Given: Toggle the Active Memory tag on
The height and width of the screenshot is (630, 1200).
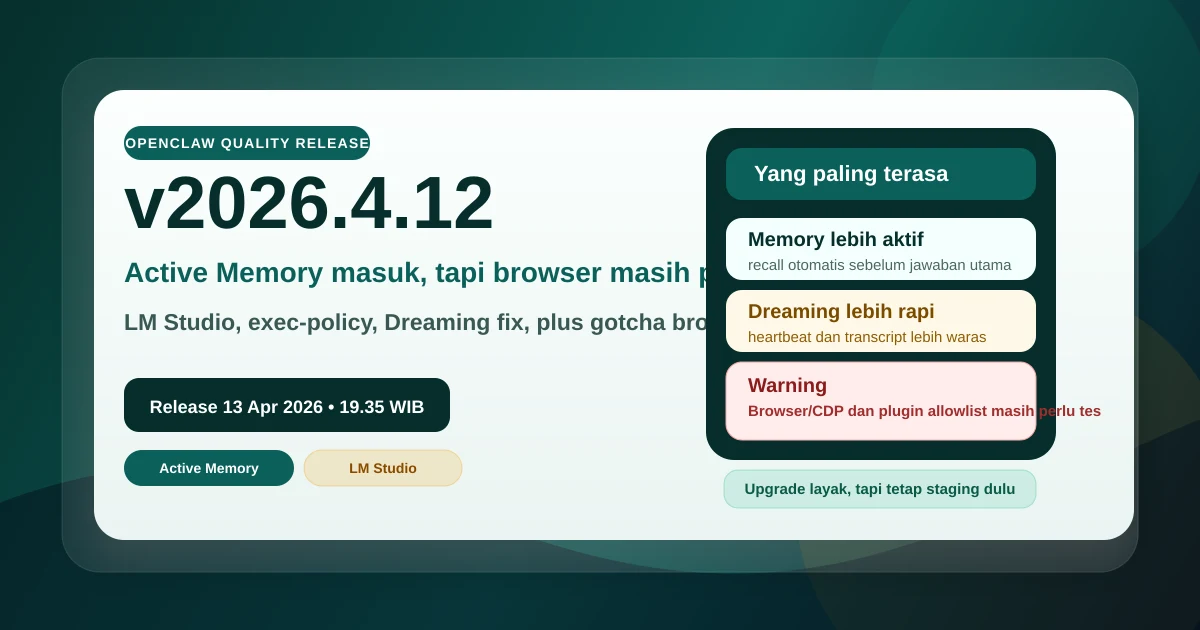Looking at the screenshot, I should 209,467.
